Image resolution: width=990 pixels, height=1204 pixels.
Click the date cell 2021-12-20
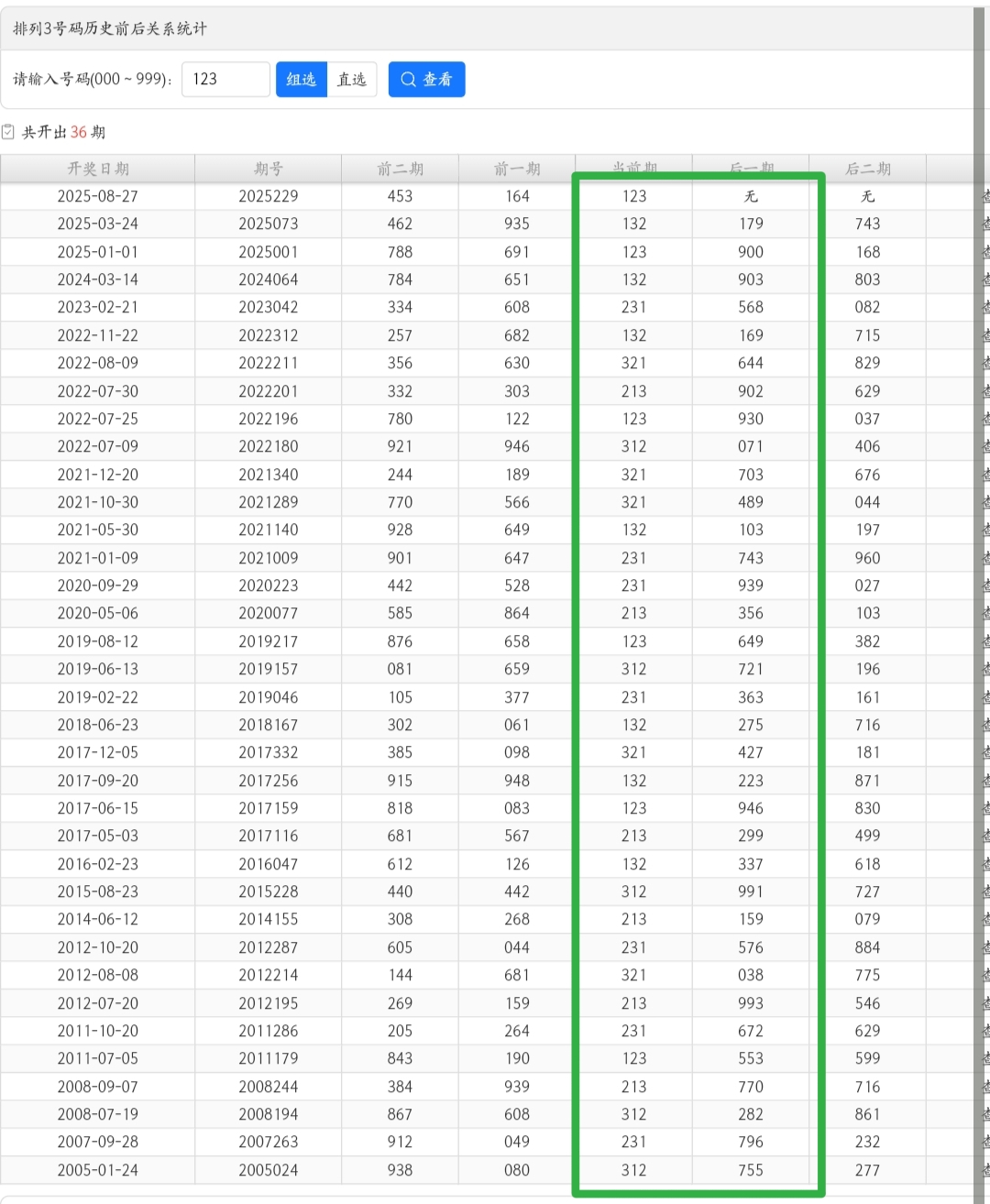pos(98,475)
